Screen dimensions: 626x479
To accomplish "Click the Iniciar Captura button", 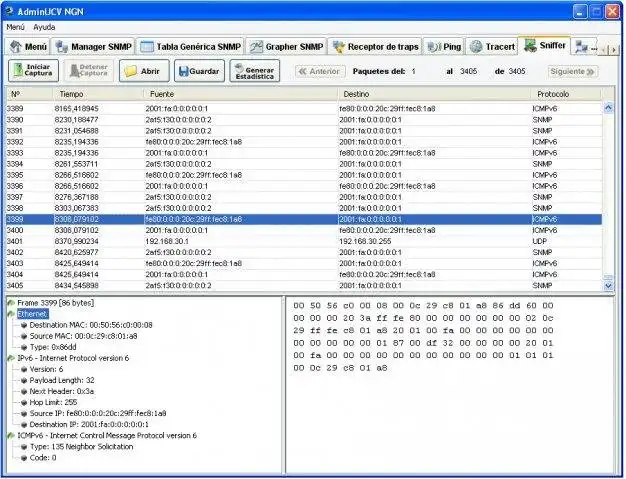I will [x=34, y=71].
